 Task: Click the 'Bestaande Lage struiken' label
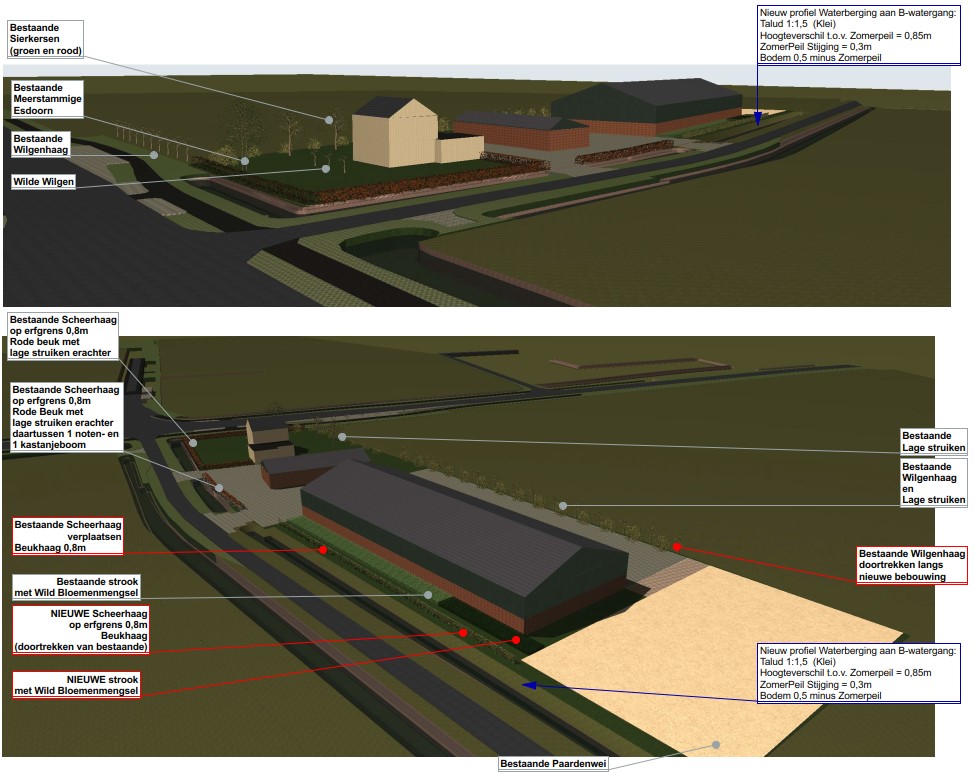(x=934, y=442)
